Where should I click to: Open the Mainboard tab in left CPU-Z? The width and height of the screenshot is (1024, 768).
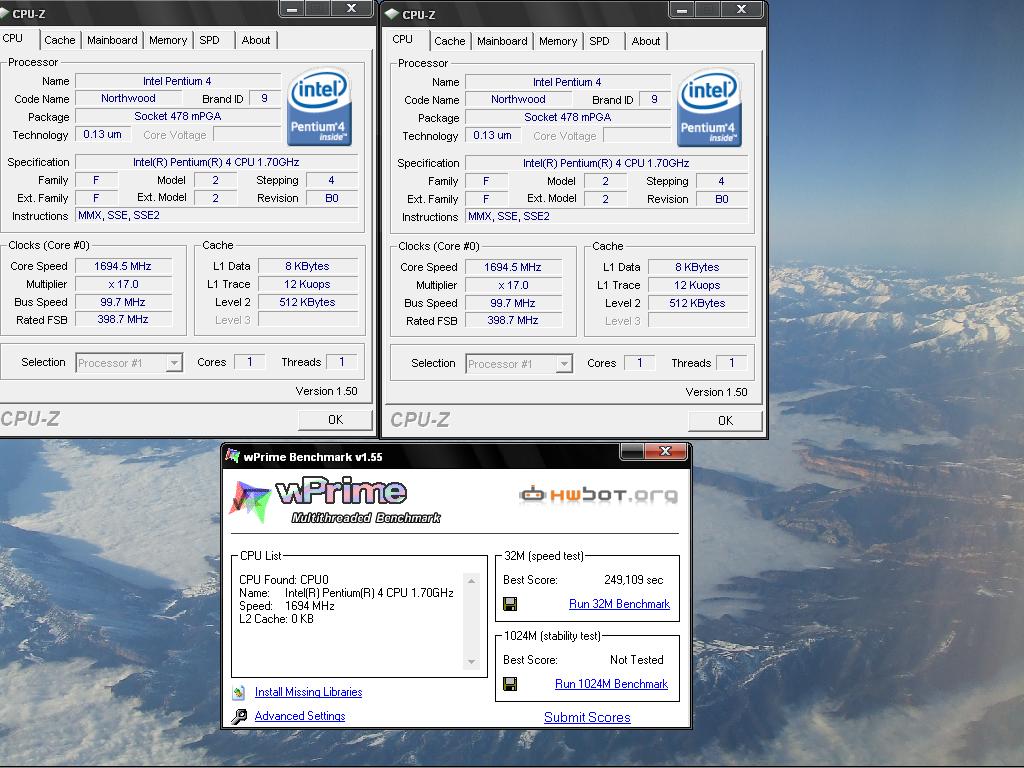coord(112,40)
